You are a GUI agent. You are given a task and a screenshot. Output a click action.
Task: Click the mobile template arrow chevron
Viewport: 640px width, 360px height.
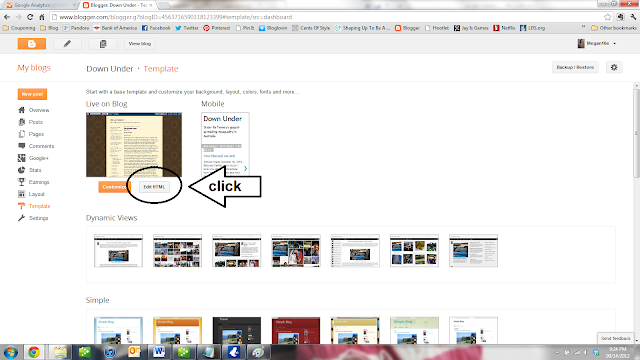tap(245, 168)
